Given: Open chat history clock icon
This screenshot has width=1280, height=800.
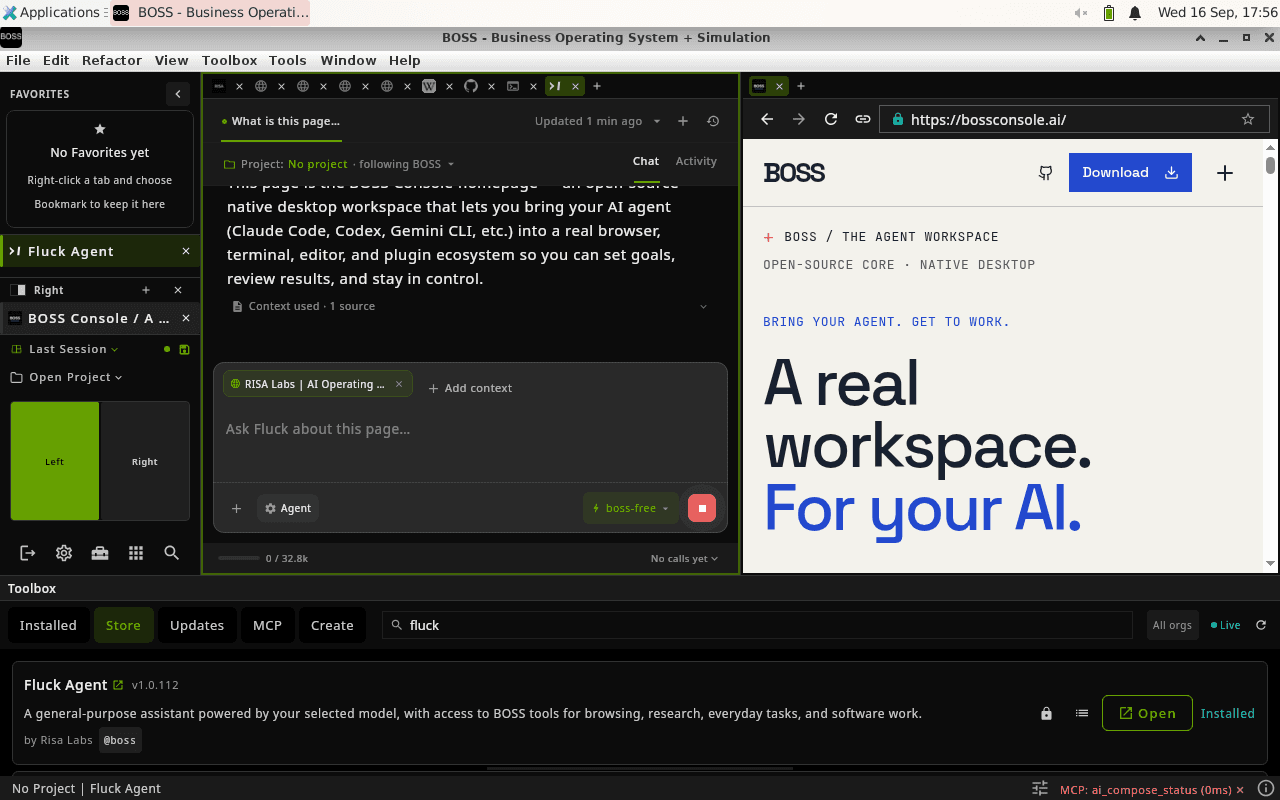Looking at the screenshot, I should pos(713,121).
